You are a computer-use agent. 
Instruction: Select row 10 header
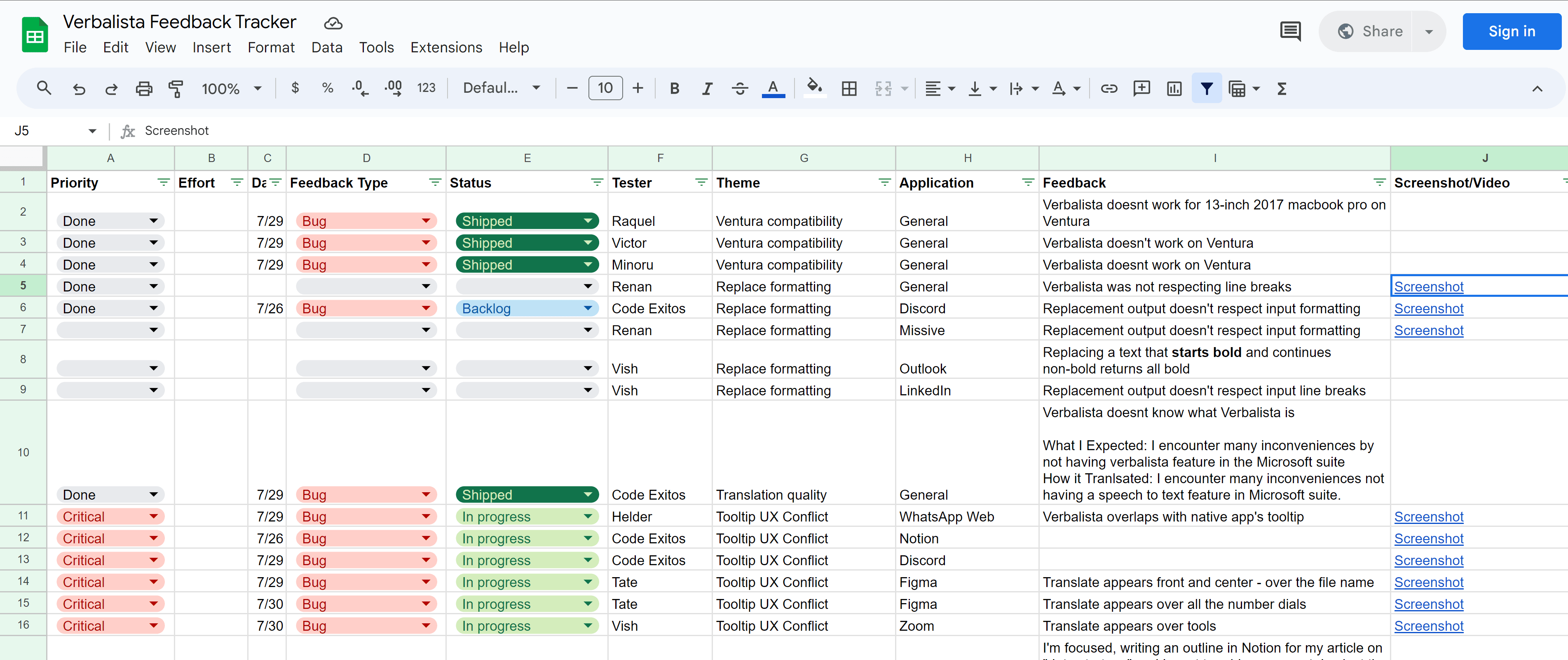[x=23, y=452]
